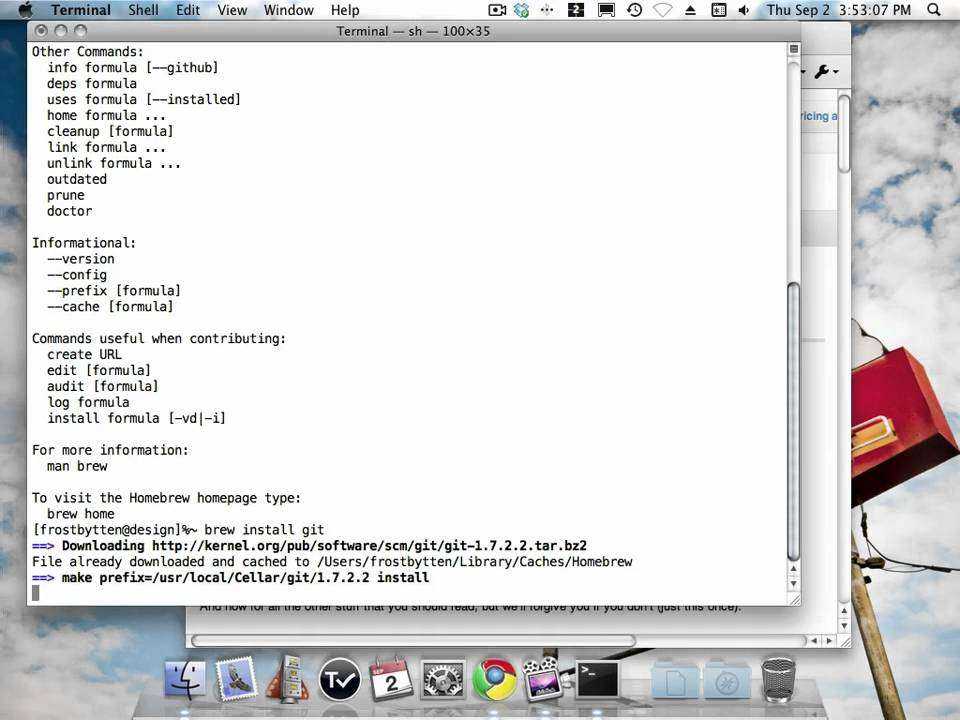
Task: Open the screen recording app in Dock
Action: pyautogui.click(x=543, y=678)
